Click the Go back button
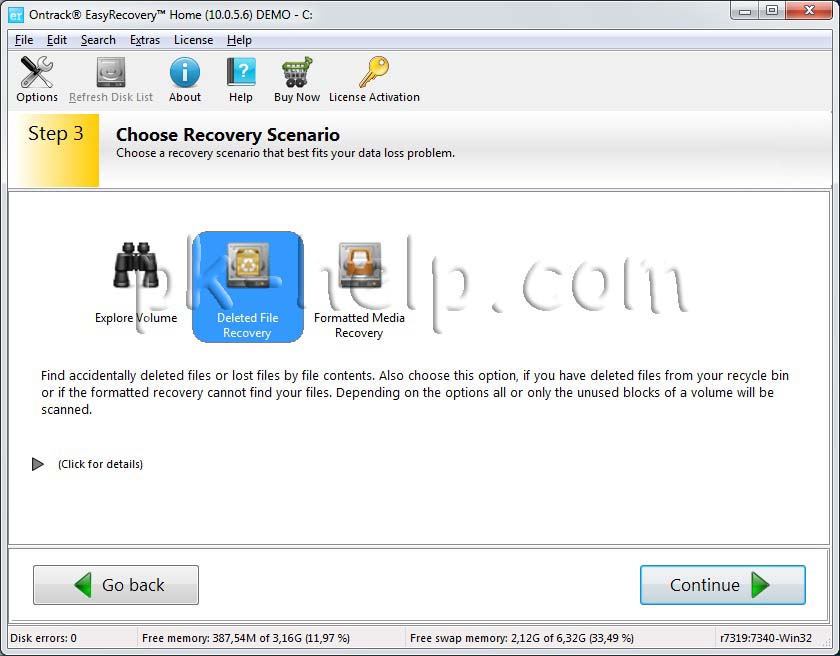 [x=116, y=585]
